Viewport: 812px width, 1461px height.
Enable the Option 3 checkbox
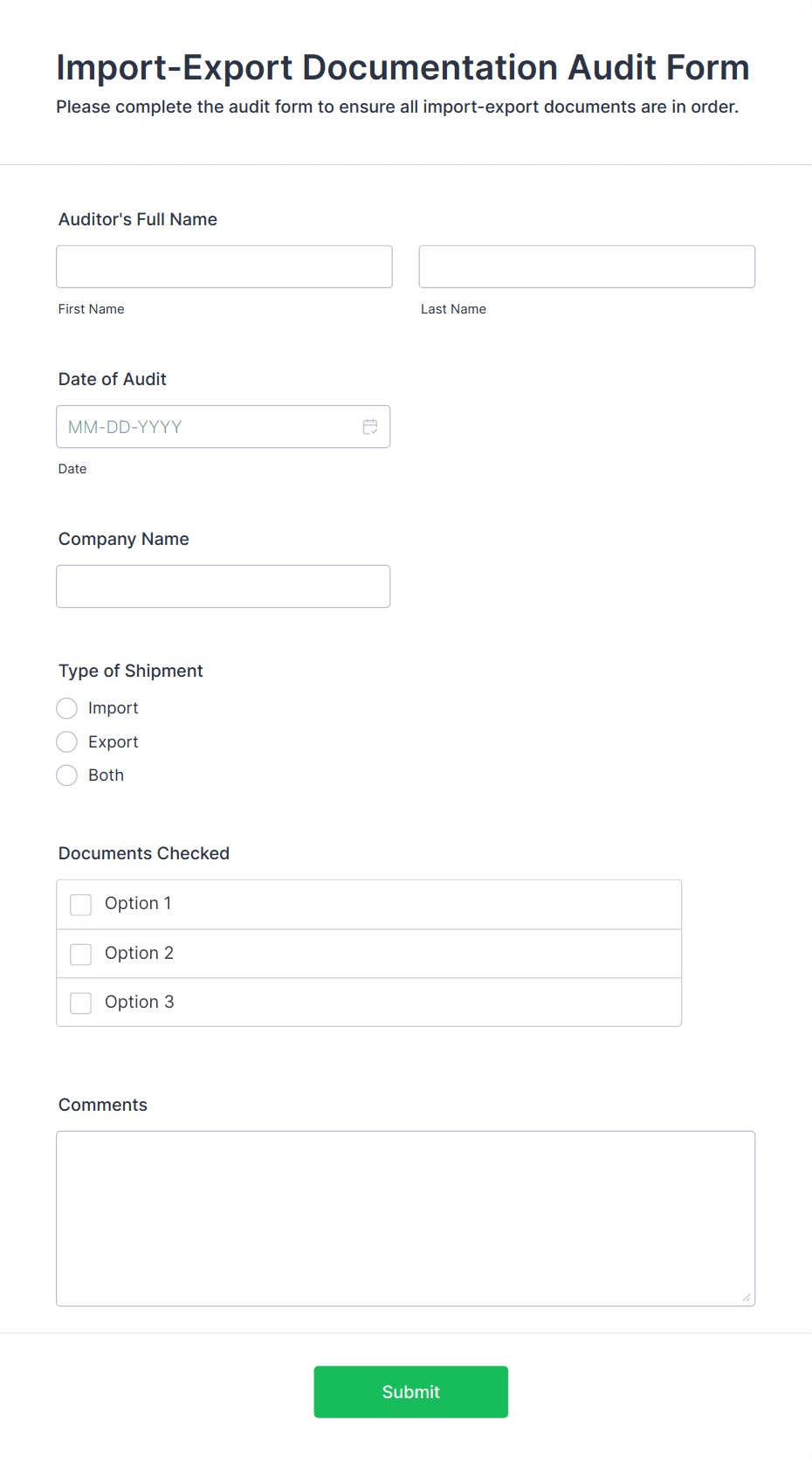[81, 1003]
